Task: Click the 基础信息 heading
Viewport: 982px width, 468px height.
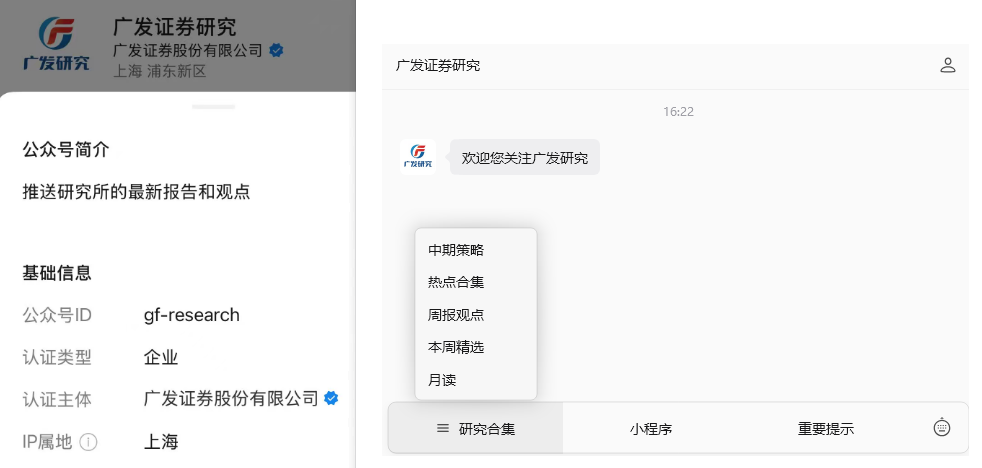Action: click(x=57, y=273)
